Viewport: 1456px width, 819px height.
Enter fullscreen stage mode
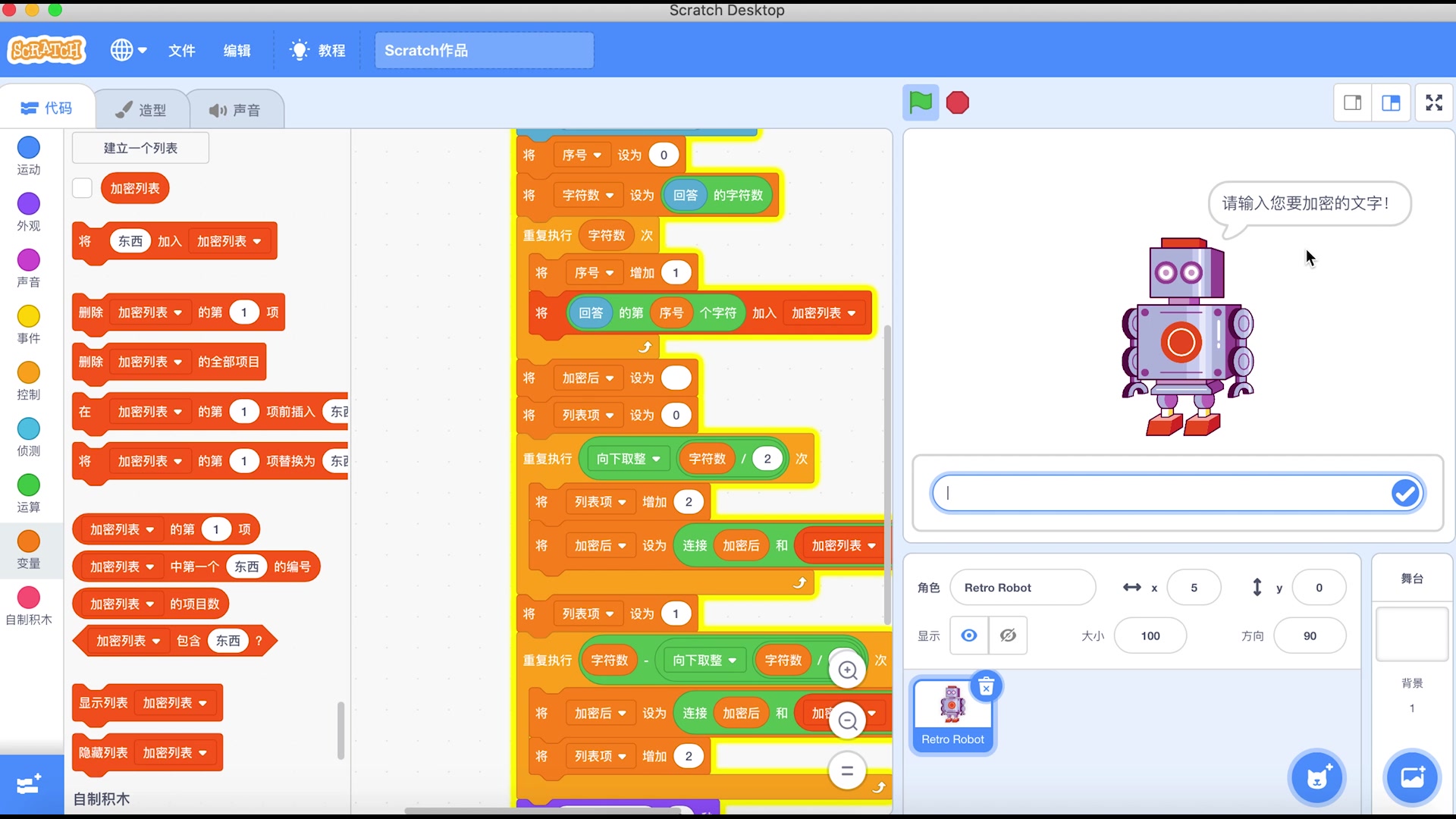(x=1433, y=102)
